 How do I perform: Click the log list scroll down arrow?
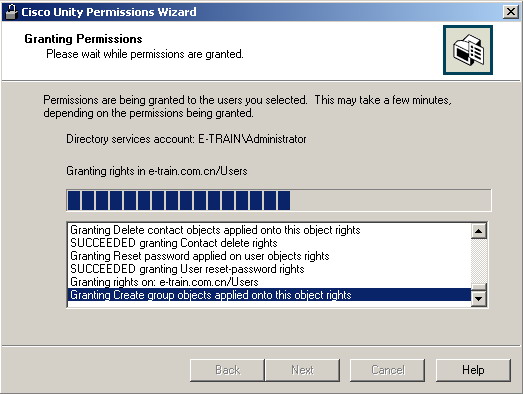[479, 299]
